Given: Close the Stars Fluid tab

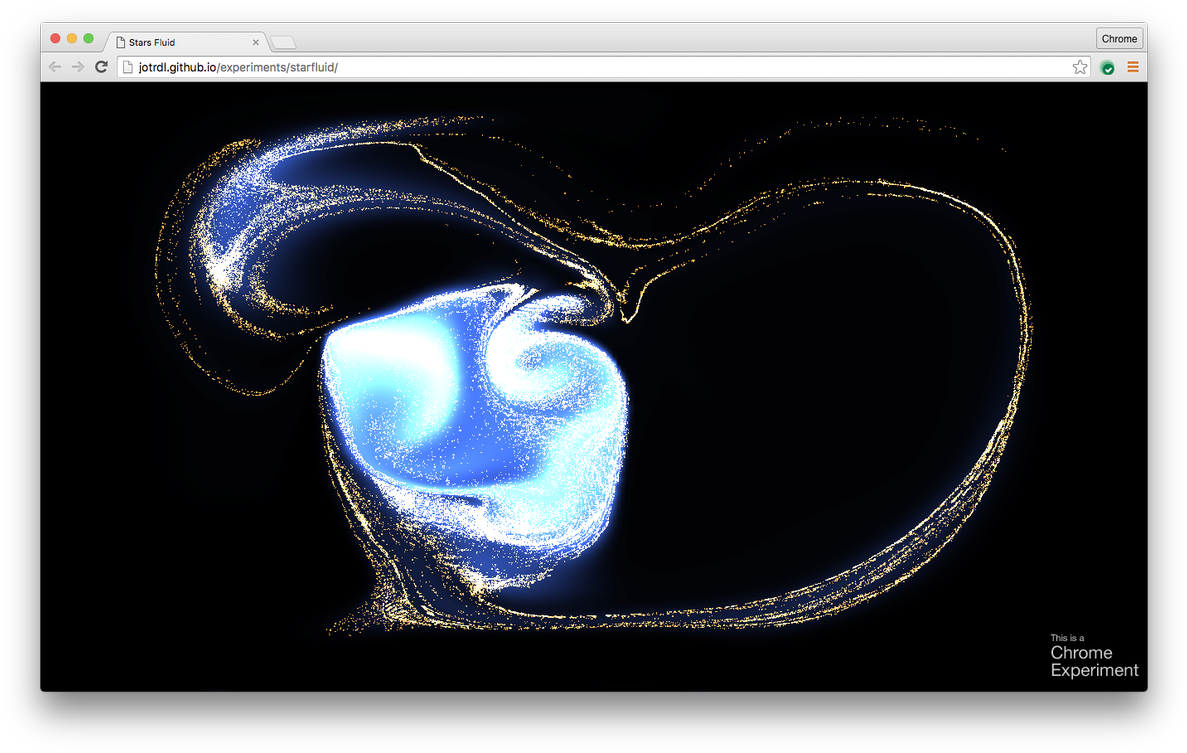Looking at the screenshot, I should pos(256,42).
